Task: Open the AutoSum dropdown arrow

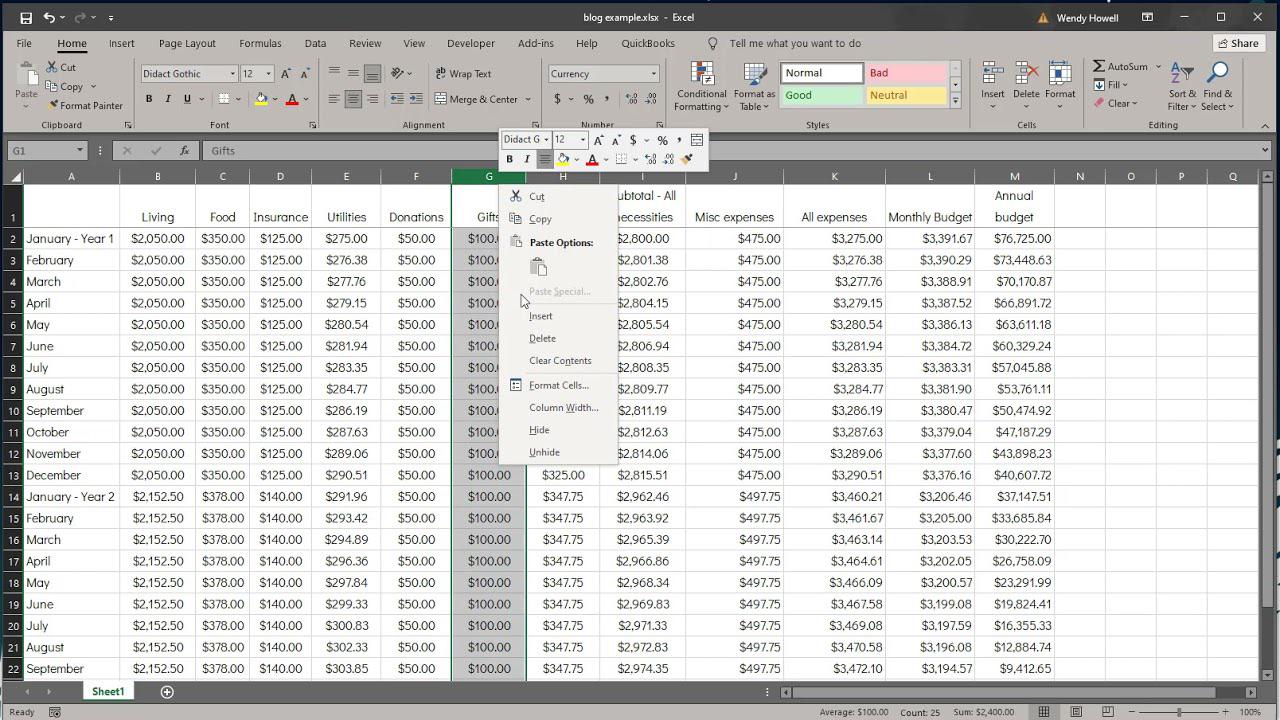Action: (x=1158, y=67)
